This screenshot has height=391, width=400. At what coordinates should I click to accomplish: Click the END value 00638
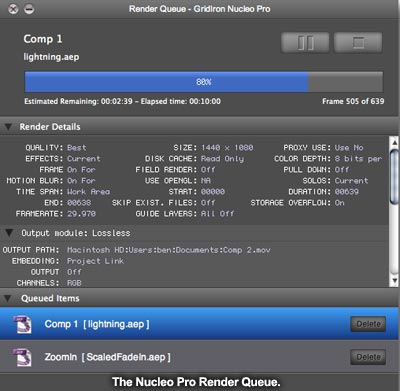(x=79, y=203)
